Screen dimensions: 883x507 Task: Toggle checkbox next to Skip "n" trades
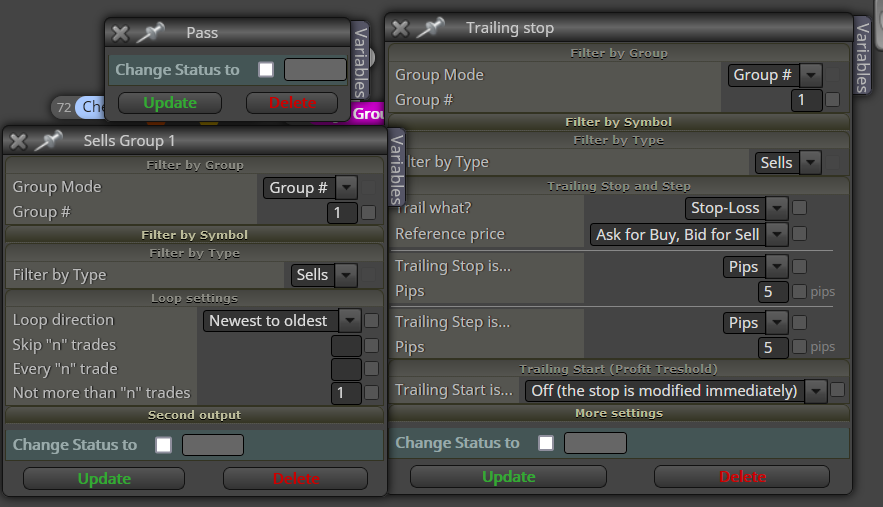371,345
